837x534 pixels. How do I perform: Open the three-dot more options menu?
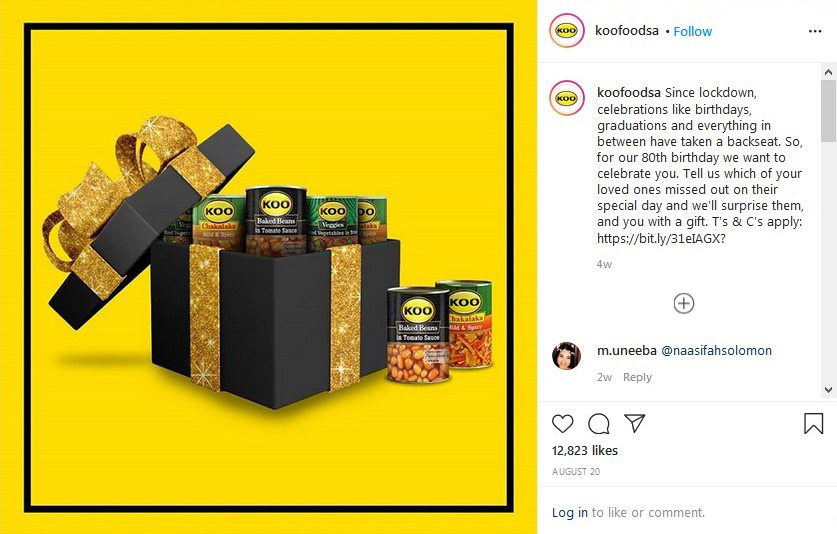(815, 31)
